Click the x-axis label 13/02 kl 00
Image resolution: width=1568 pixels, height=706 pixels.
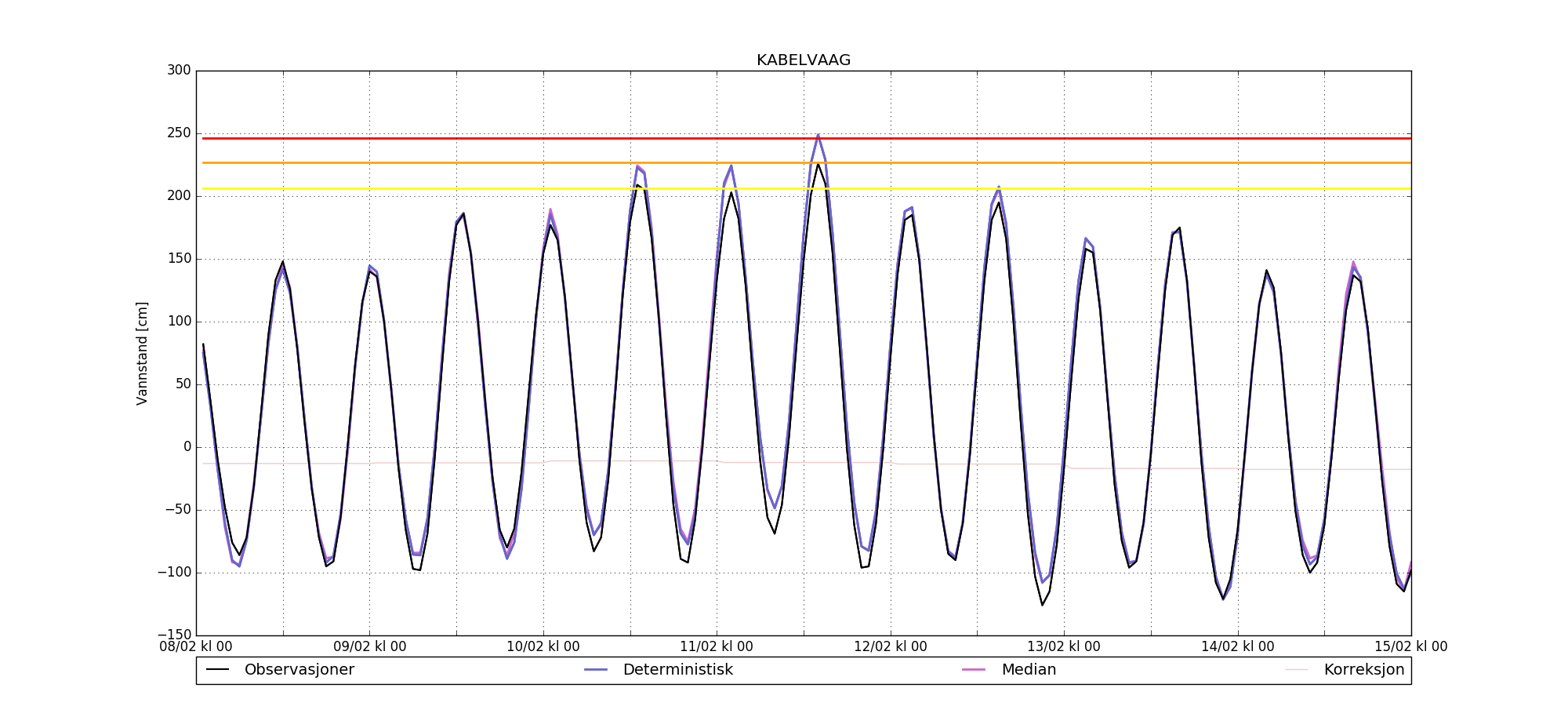[x=1064, y=647]
